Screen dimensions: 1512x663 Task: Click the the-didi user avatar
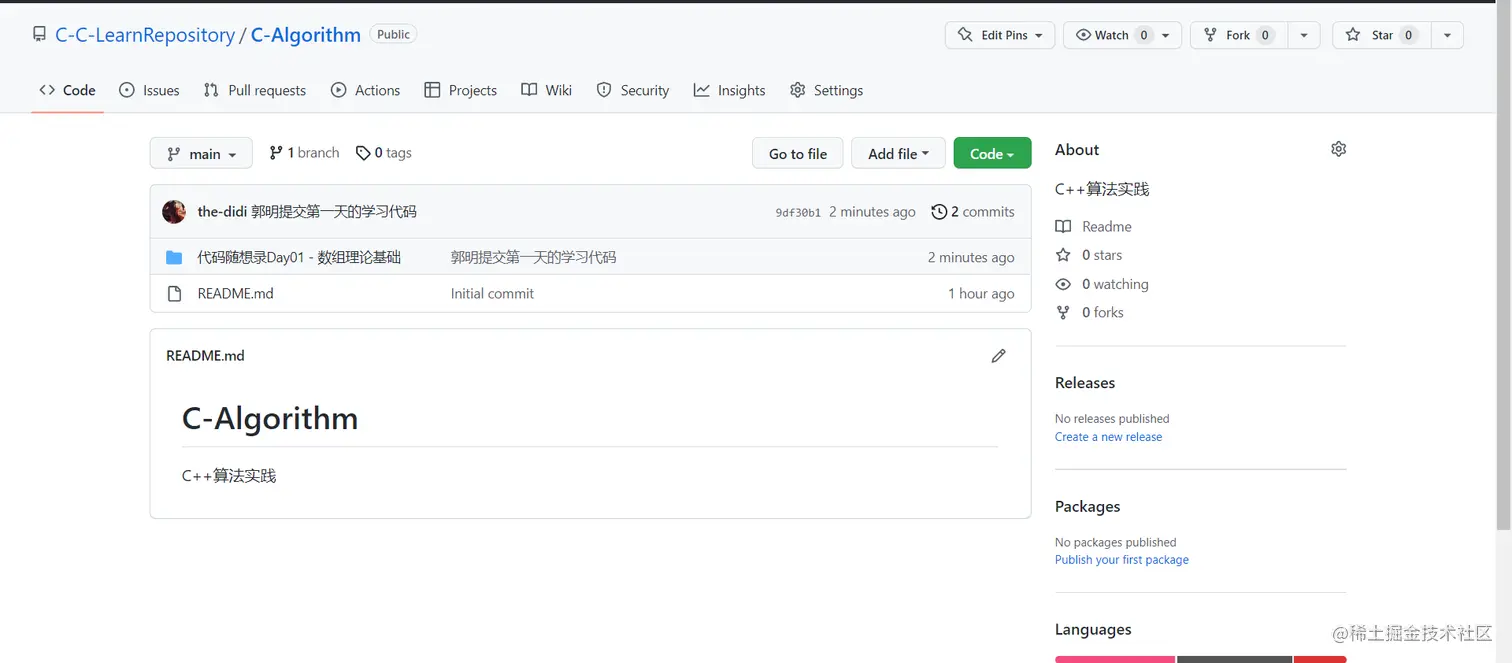click(x=174, y=212)
